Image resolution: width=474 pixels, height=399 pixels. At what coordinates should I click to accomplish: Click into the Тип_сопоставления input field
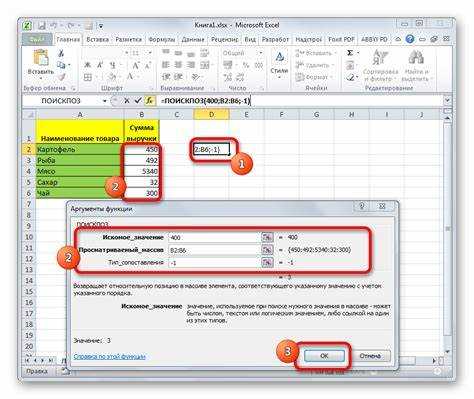click(x=213, y=263)
